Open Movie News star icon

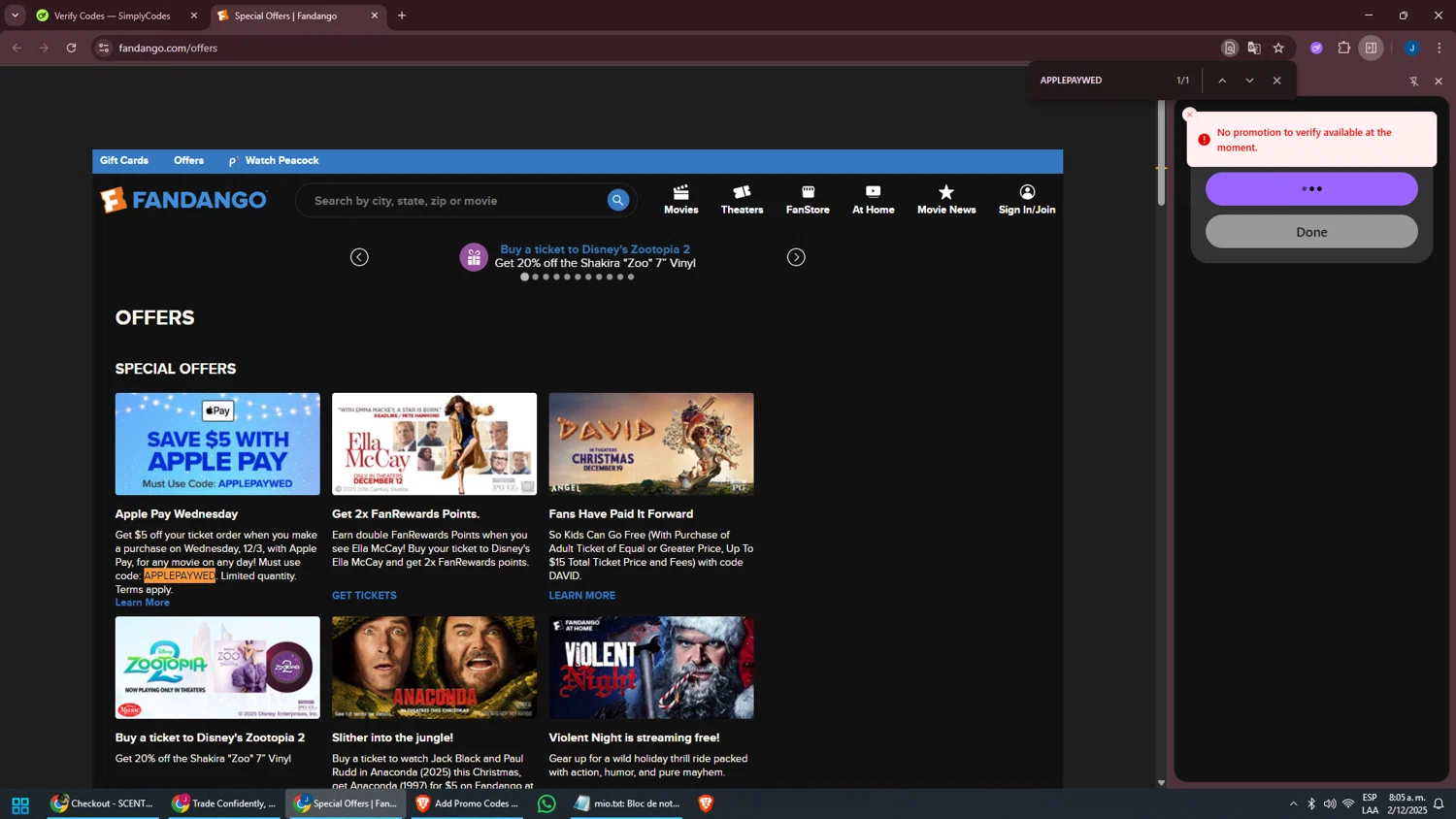click(946, 192)
